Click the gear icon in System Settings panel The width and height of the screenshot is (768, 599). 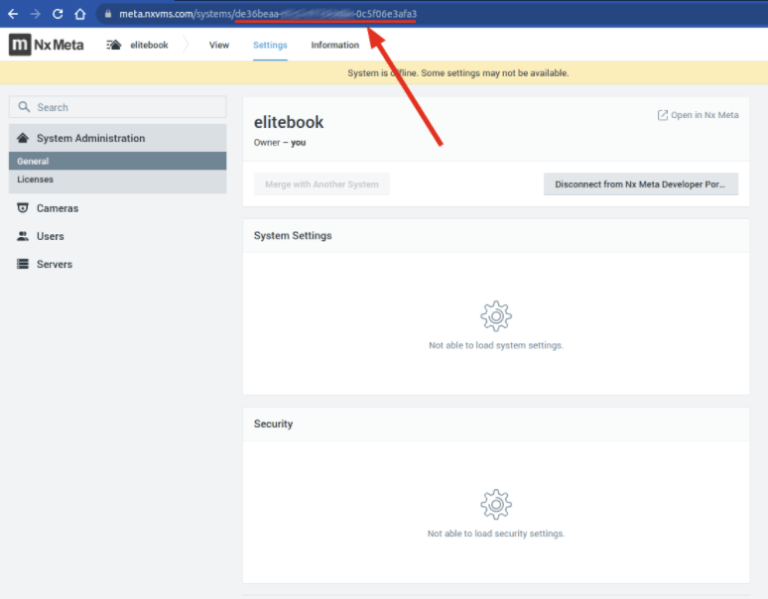point(496,316)
